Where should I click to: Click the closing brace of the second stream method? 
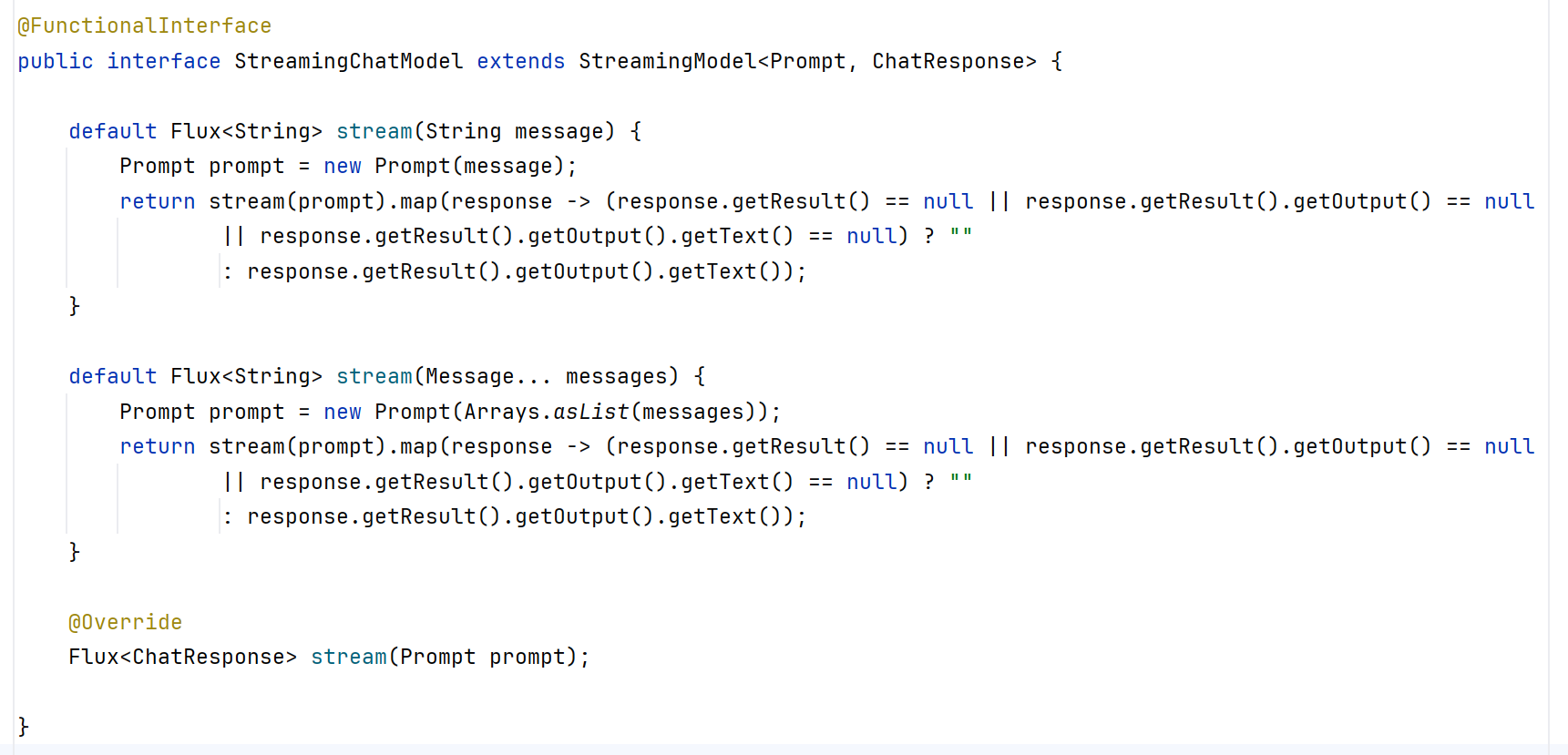coord(75,552)
